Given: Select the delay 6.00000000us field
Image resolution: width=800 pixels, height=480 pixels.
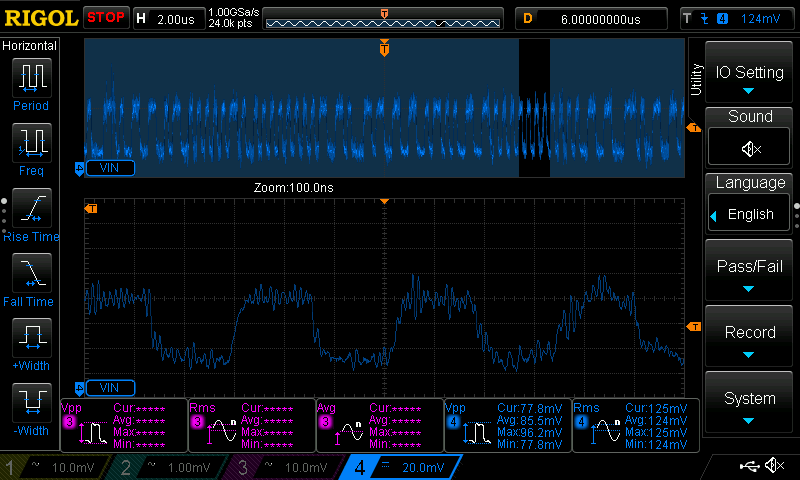Looking at the screenshot, I should [591, 19].
